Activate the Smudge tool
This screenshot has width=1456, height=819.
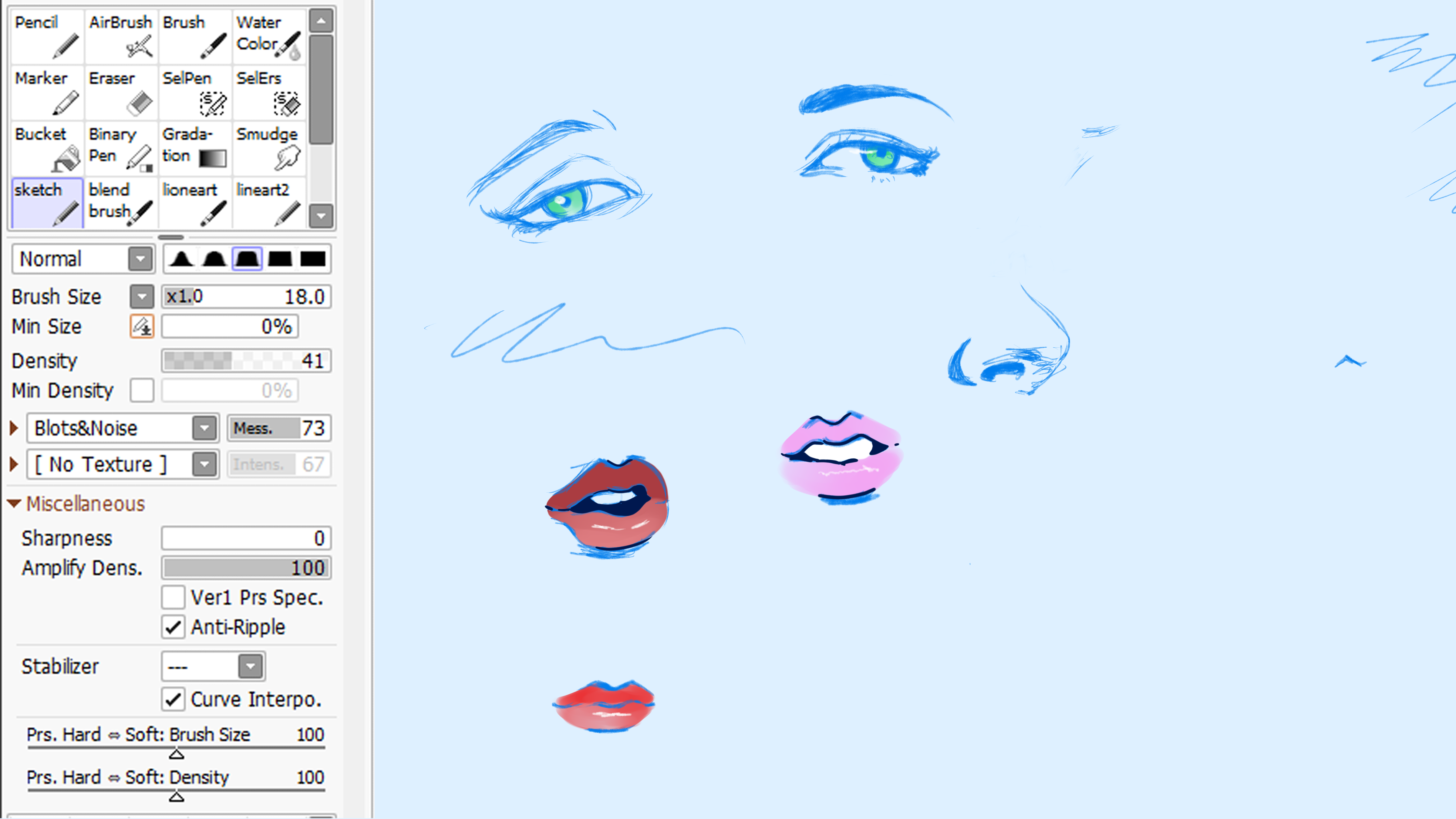coord(268,148)
